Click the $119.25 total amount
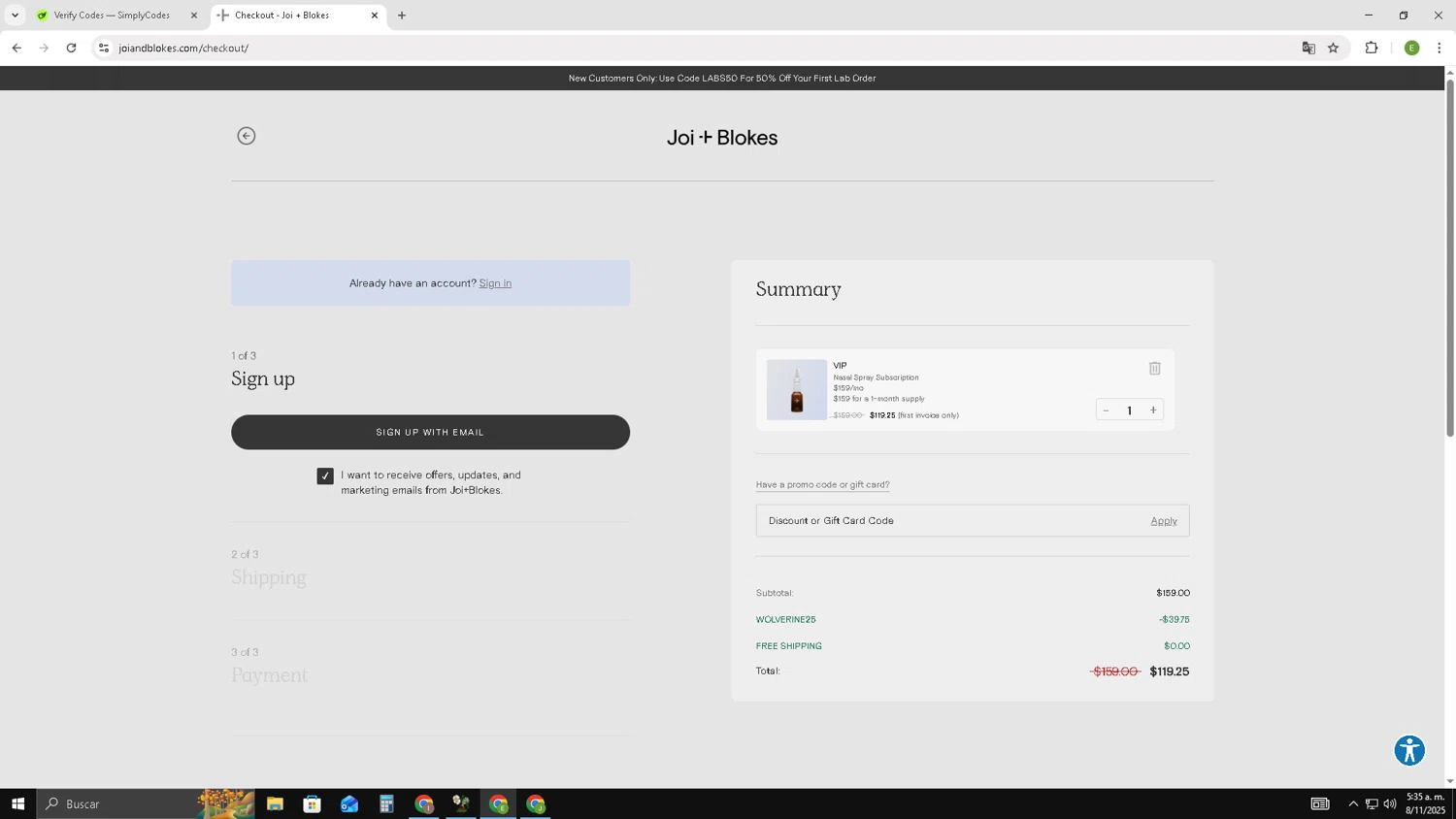 [x=1169, y=672]
